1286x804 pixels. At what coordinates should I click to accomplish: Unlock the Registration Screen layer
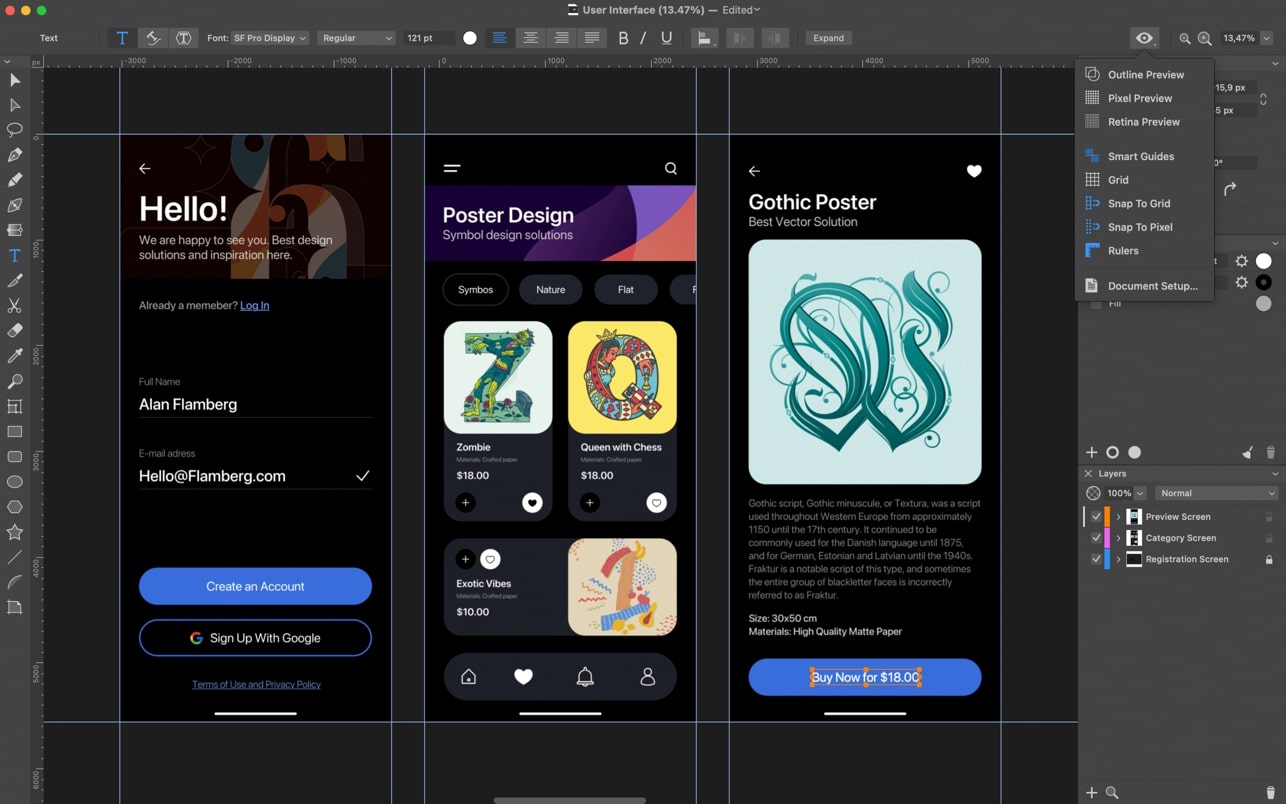1269,559
